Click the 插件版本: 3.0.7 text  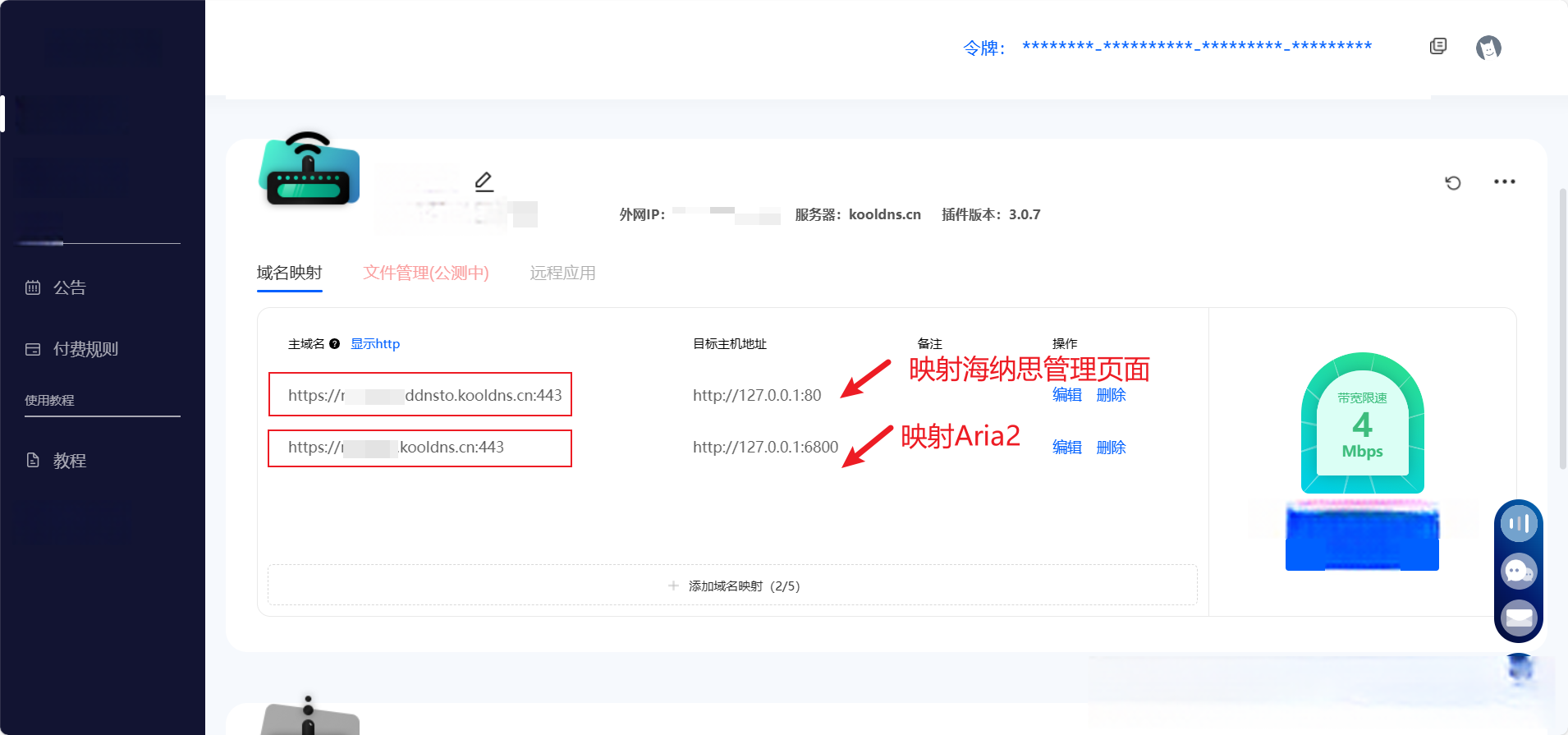(991, 214)
